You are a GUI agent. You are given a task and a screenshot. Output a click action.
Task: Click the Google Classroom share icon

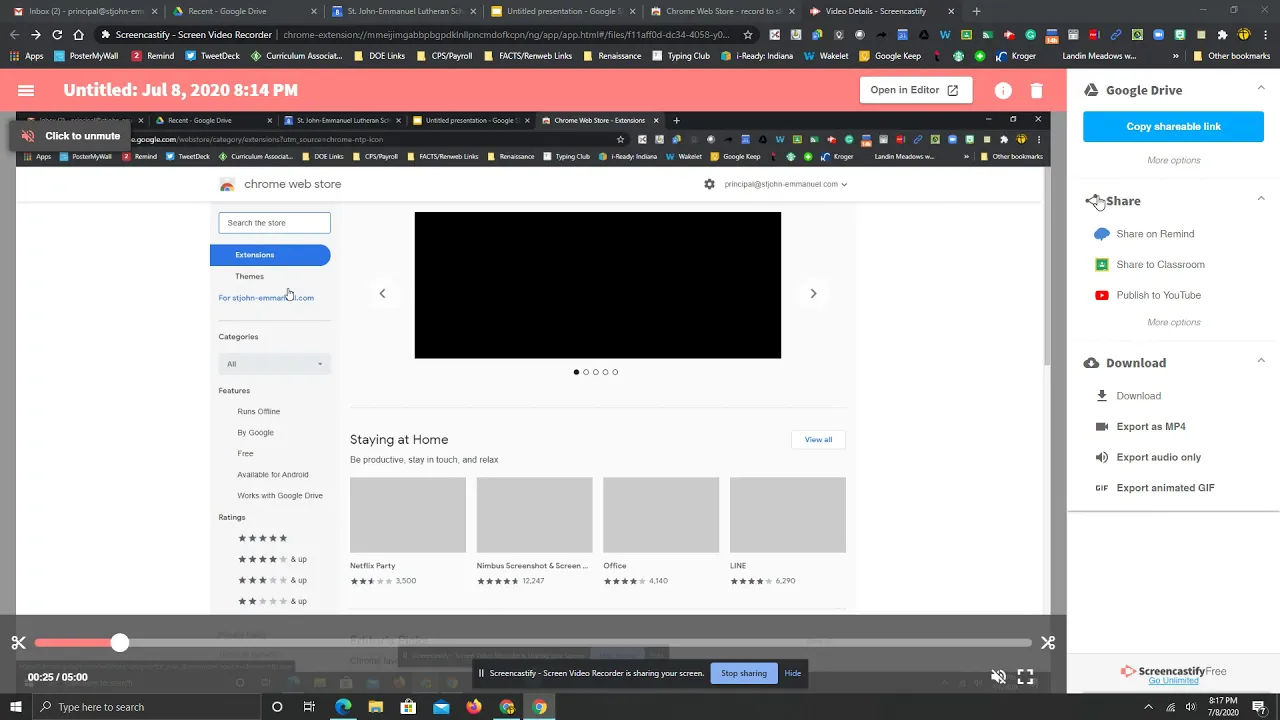point(1102,265)
